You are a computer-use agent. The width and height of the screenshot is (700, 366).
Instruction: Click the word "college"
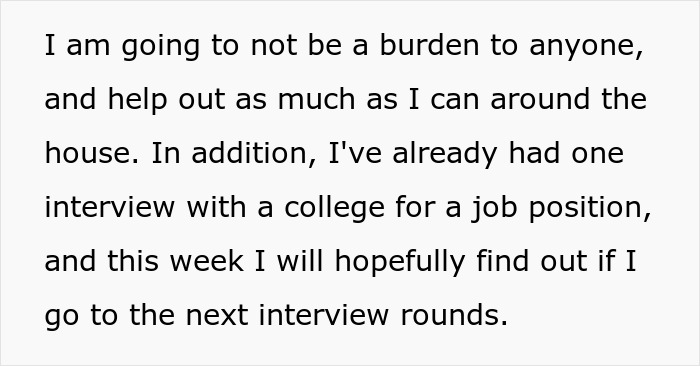(334, 210)
